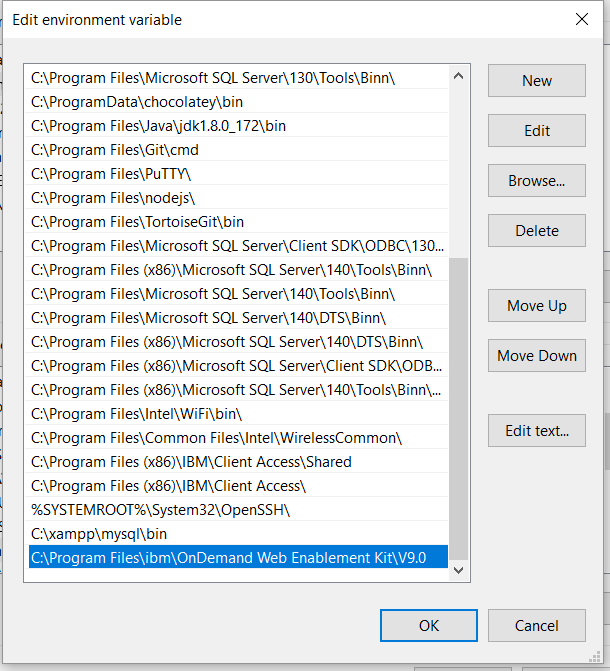Close the Edit environment variable dialog
This screenshot has width=610, height=671.
582,19
